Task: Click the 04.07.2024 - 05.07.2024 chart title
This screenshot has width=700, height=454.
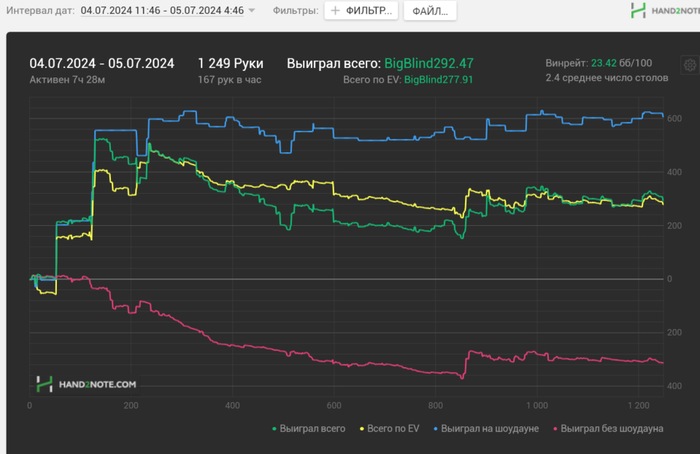Action: pyautogui.click(x=102, y=63)
